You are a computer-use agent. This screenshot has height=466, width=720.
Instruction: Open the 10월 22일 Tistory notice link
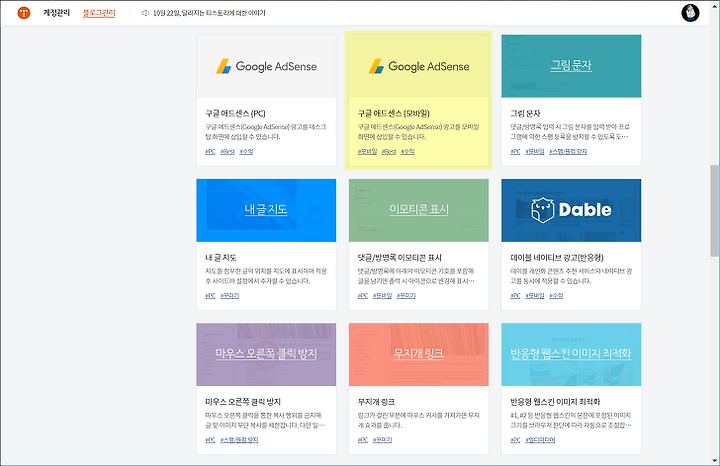tap(209, 13)
